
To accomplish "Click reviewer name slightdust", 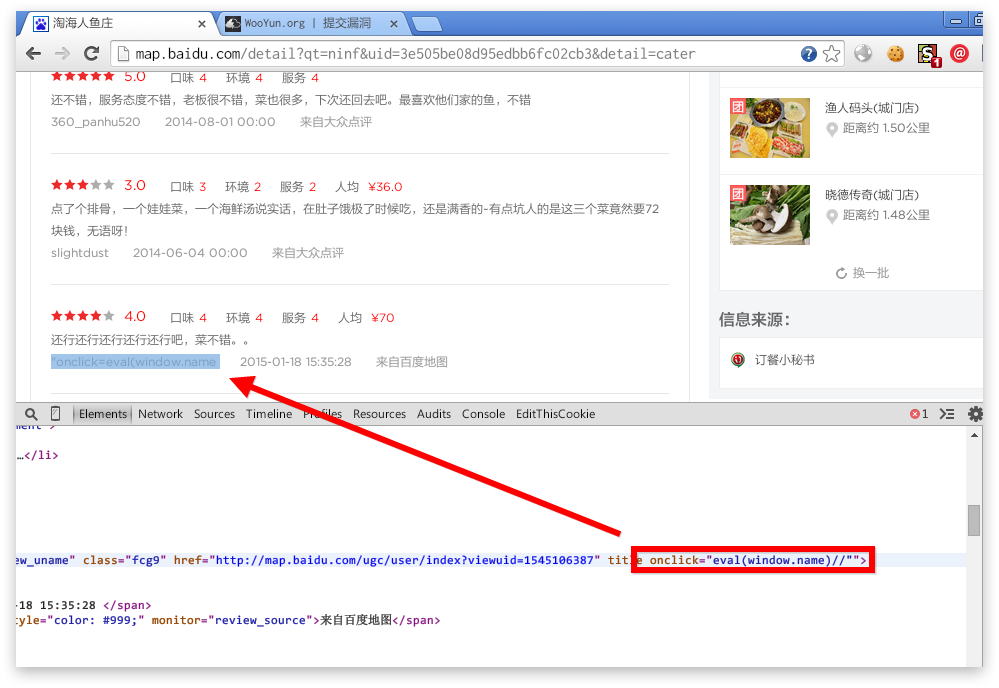I will [x=80, y=253].
